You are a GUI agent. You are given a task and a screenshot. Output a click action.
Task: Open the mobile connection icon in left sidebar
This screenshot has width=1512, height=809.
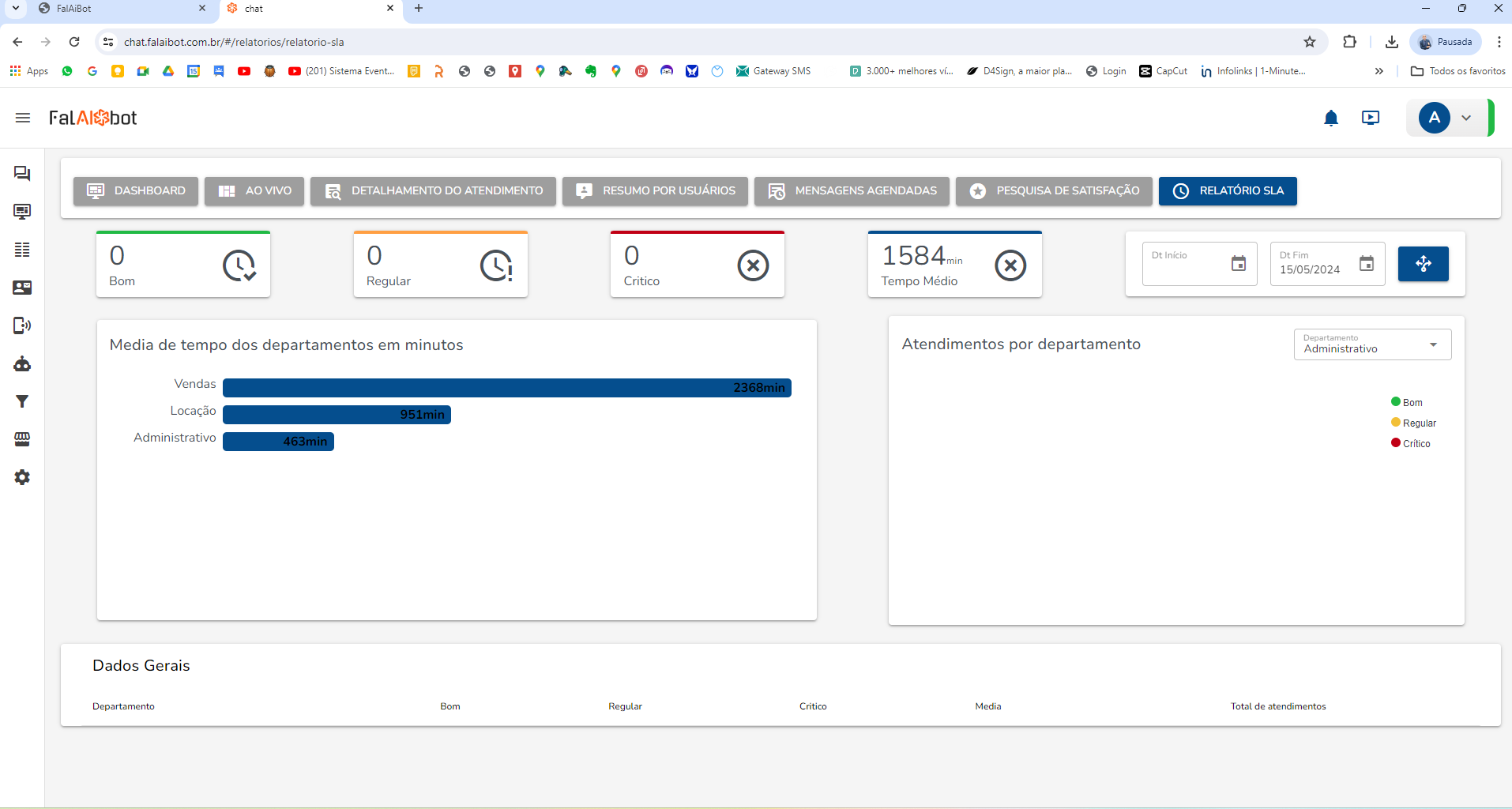pos(22,325)
